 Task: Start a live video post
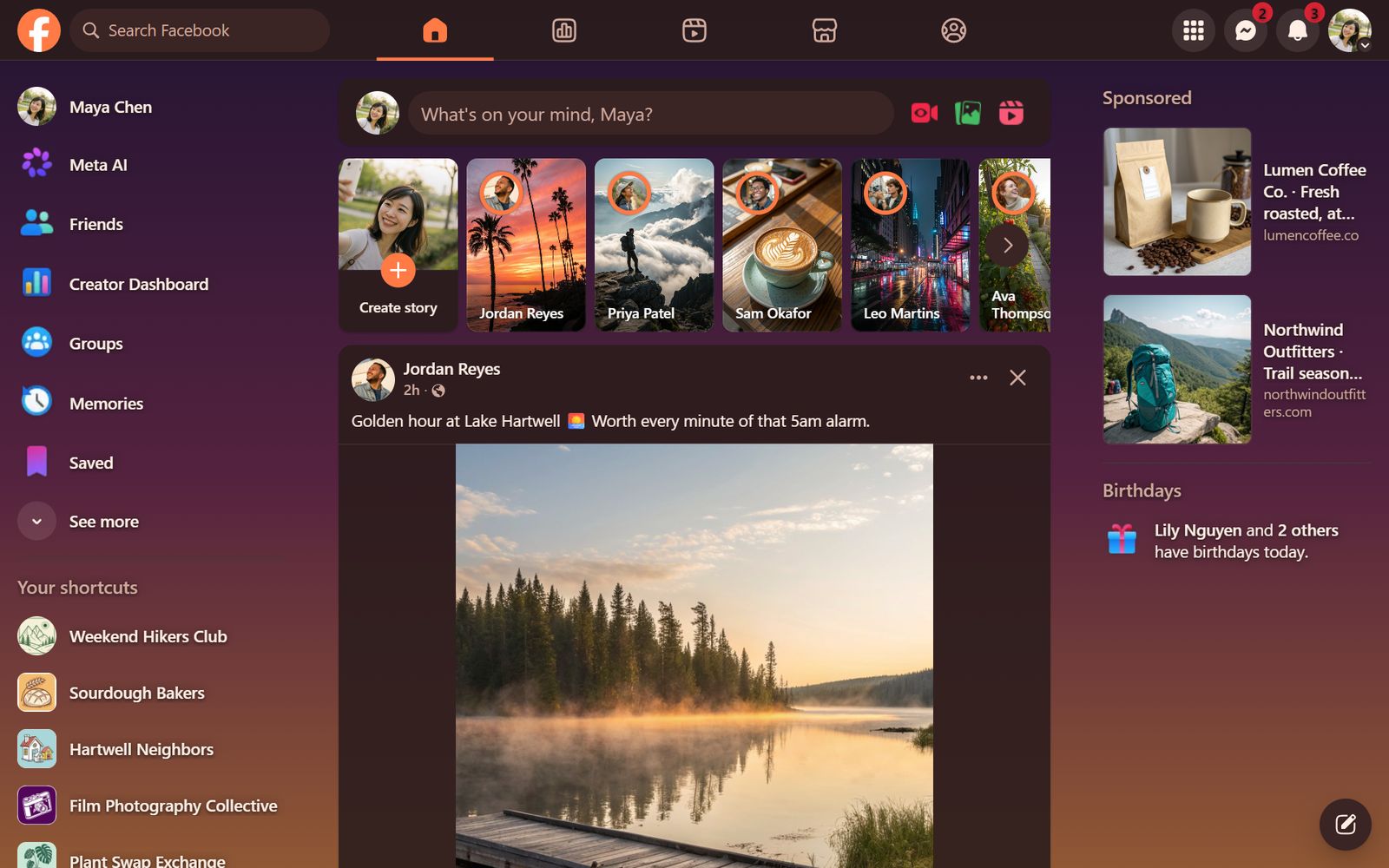[x=925, y=113]
